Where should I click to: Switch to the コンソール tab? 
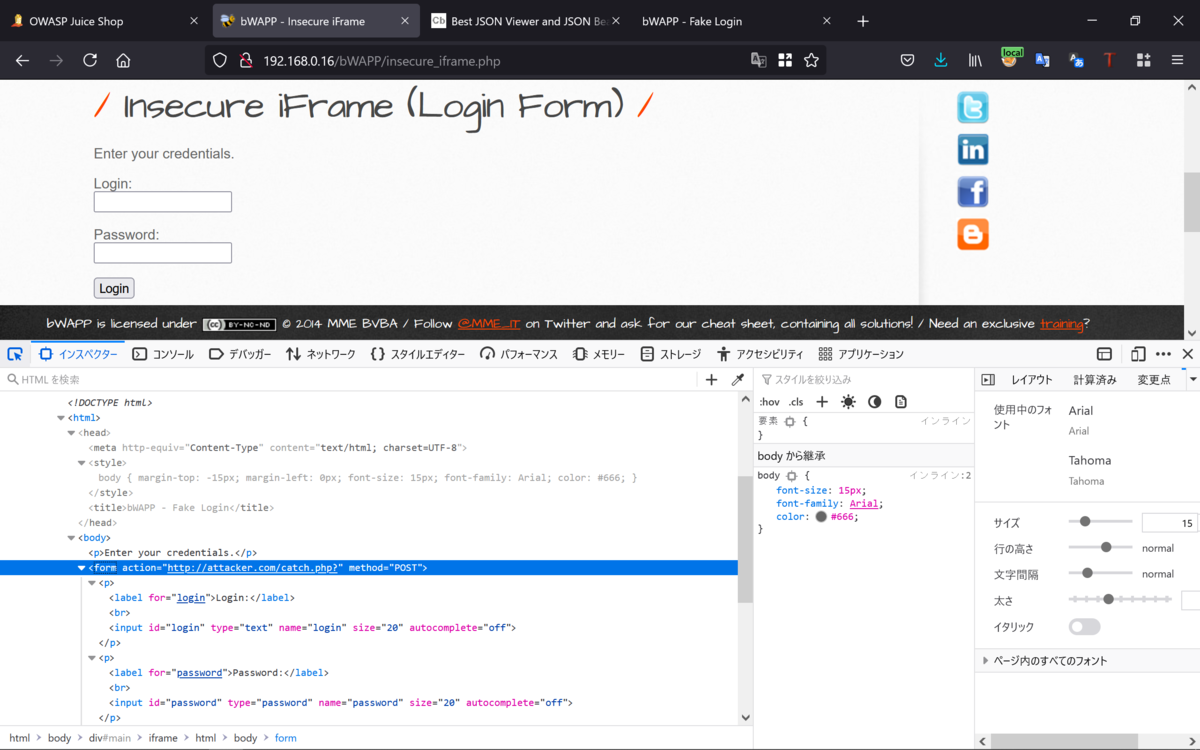tap(163, 354)
